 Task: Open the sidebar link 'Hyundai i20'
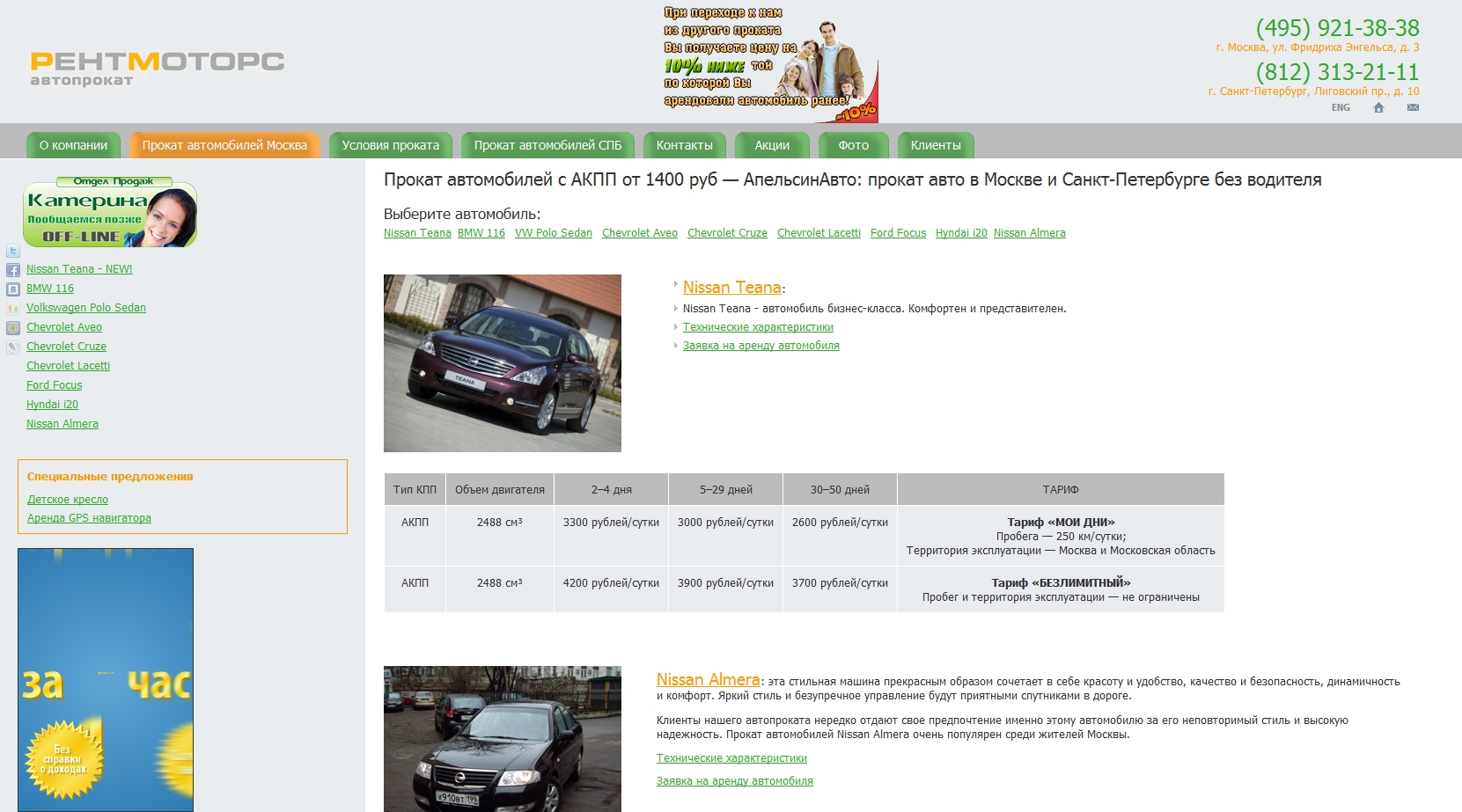52,405
